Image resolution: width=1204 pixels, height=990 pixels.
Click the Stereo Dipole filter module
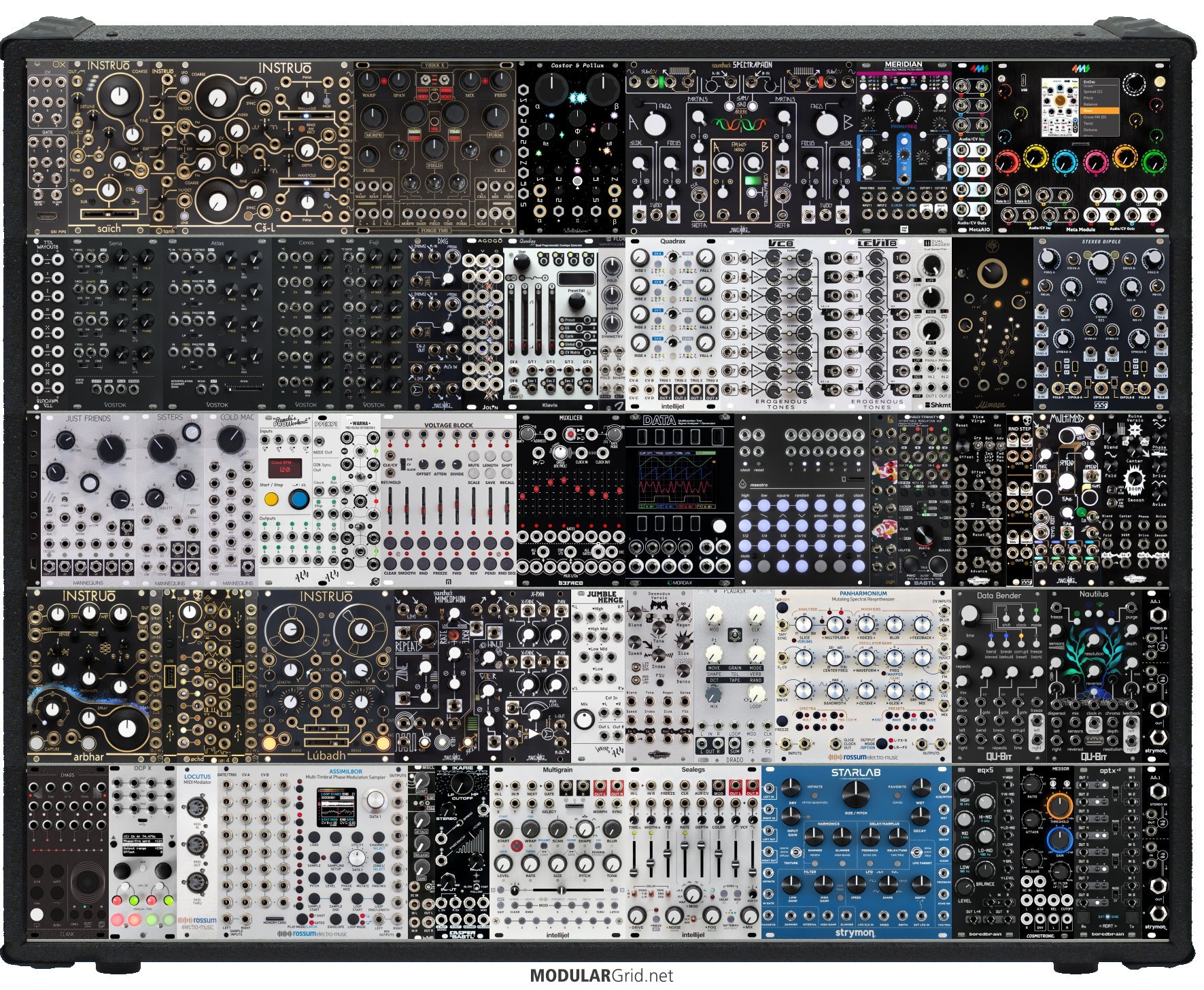(x=1101, y=323)
